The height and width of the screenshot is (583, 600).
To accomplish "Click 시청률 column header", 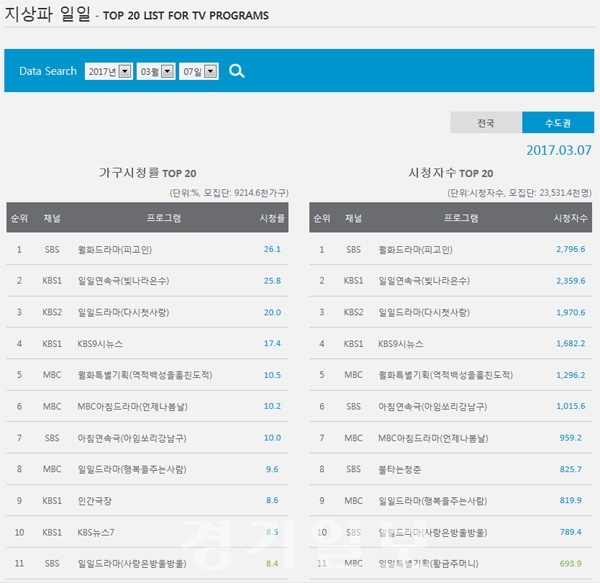I will click(x=272, y=218).
